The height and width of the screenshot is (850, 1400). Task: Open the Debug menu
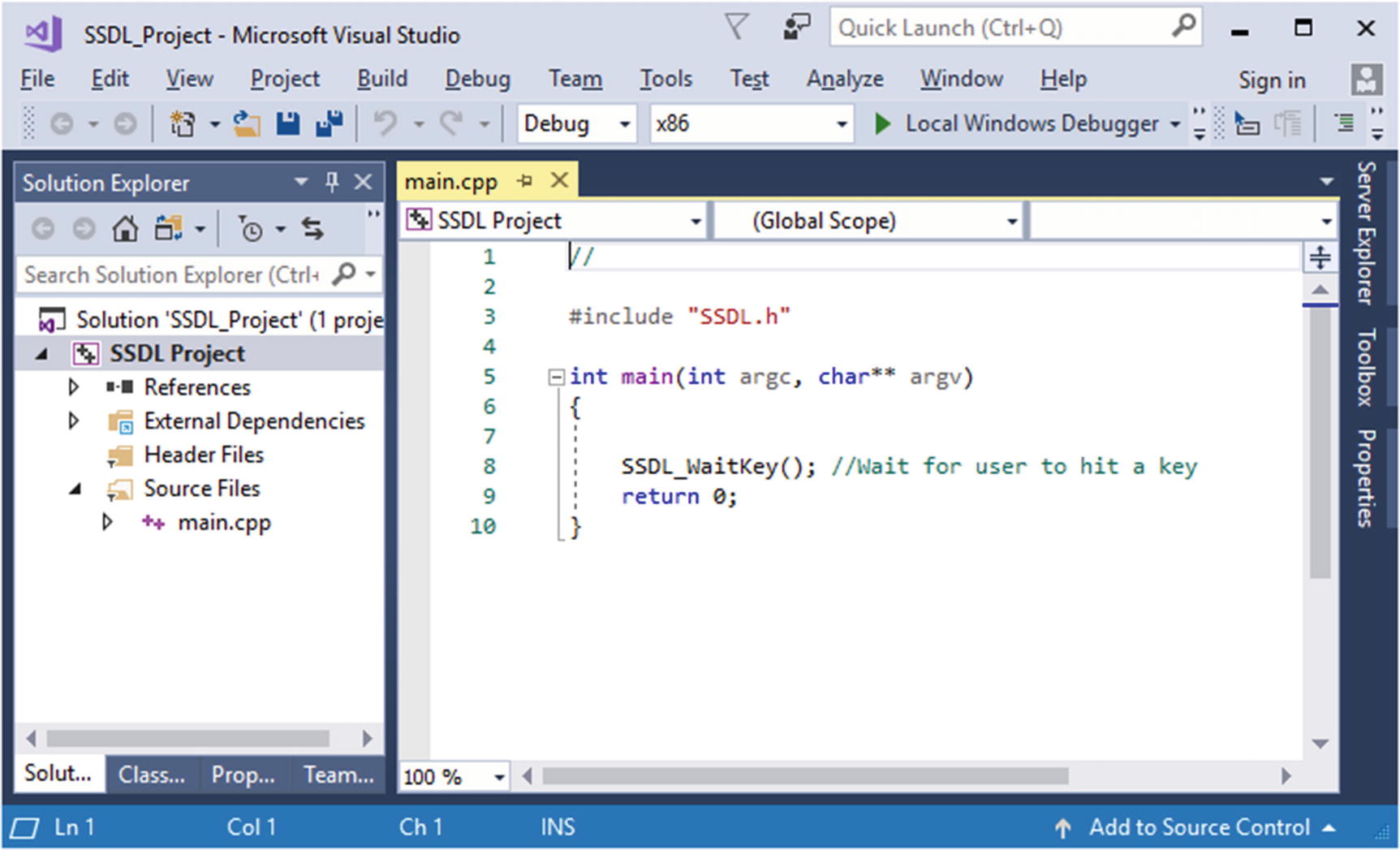coord(478,79)
